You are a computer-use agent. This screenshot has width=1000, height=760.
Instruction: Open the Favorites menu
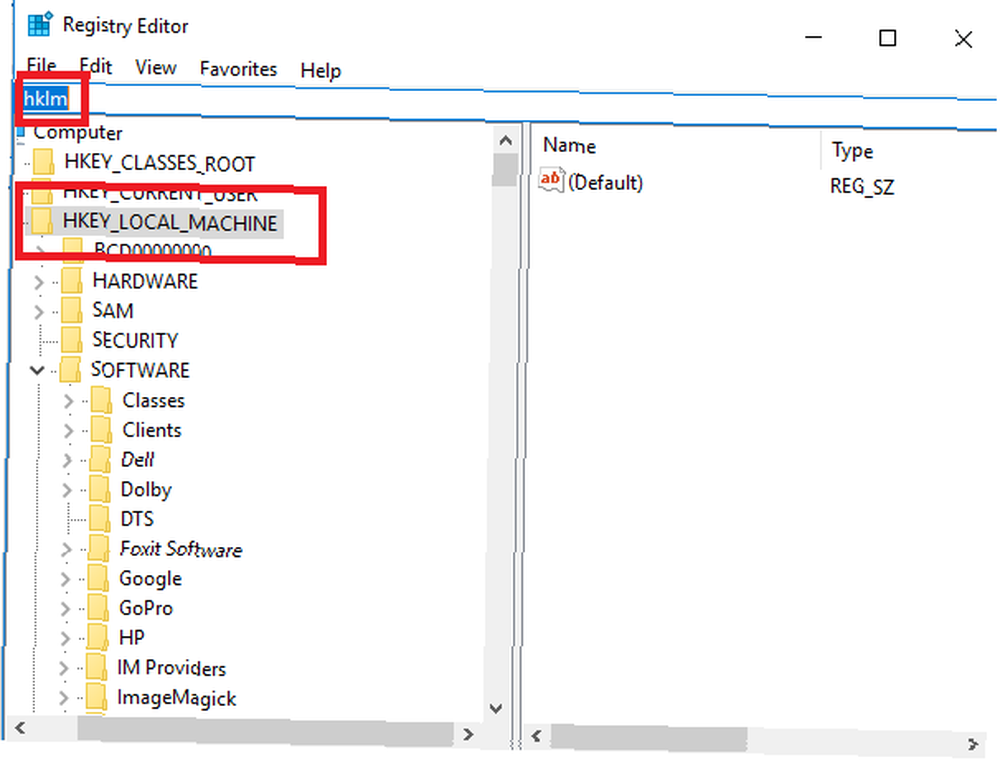coord(239,68)
